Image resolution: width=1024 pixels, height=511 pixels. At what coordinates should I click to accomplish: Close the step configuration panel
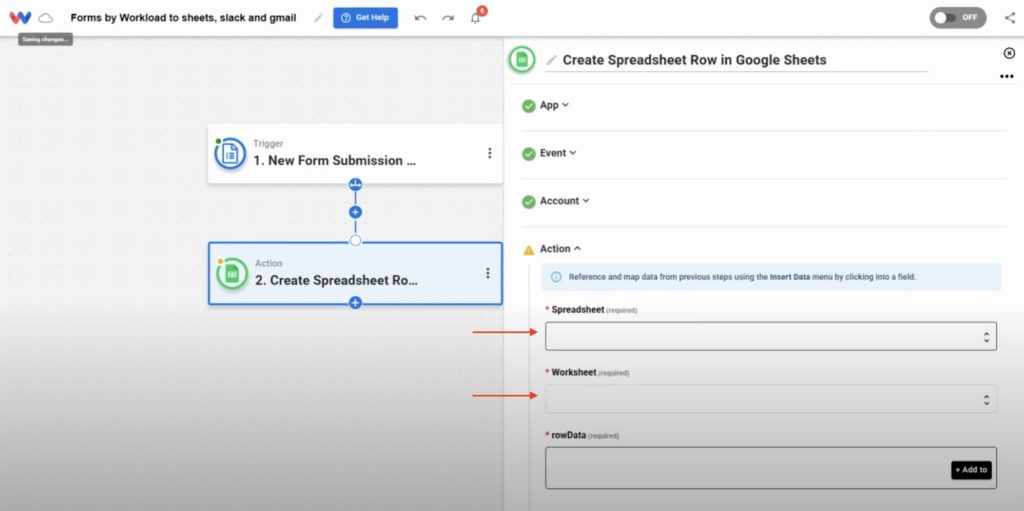pos(1009,53)
